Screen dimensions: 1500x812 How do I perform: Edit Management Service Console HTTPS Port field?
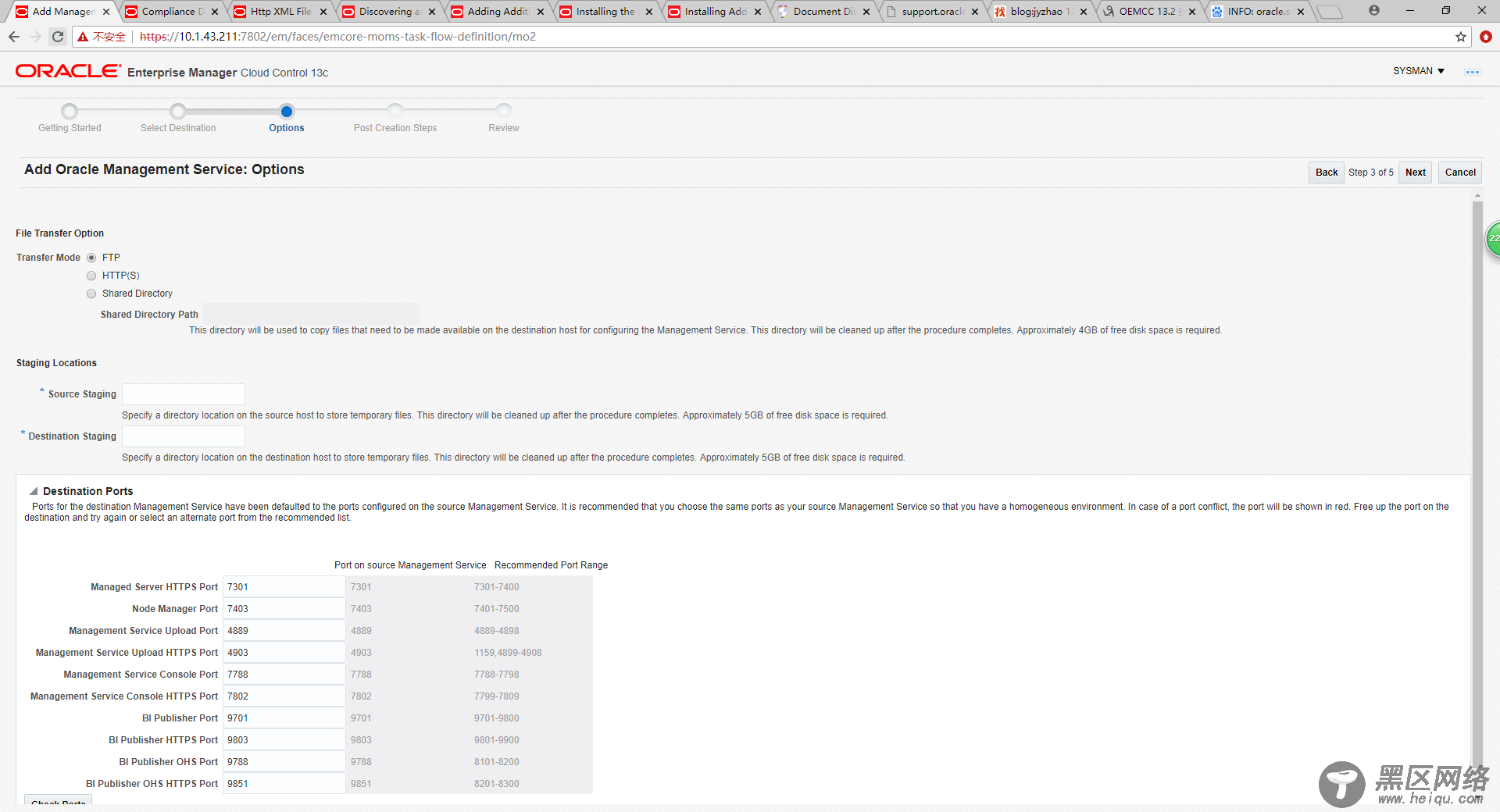click(284, 696)
